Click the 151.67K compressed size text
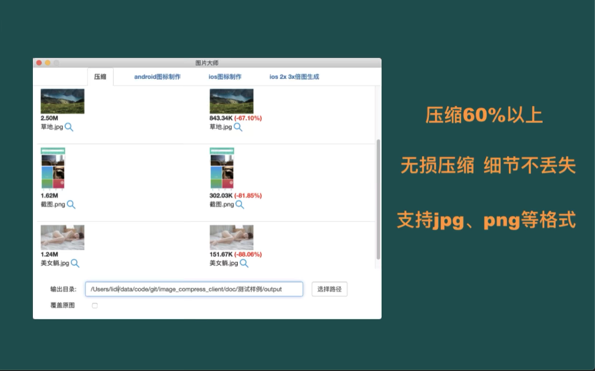This screenshot has height=371, width=595. [221, 255]
